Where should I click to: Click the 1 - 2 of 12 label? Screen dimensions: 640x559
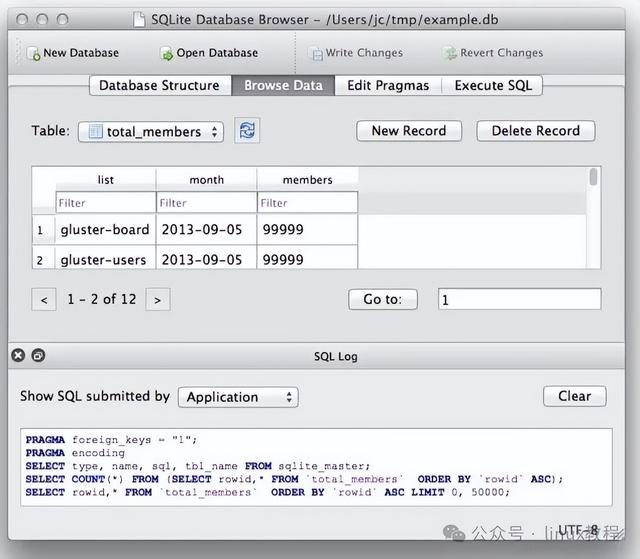101,299
